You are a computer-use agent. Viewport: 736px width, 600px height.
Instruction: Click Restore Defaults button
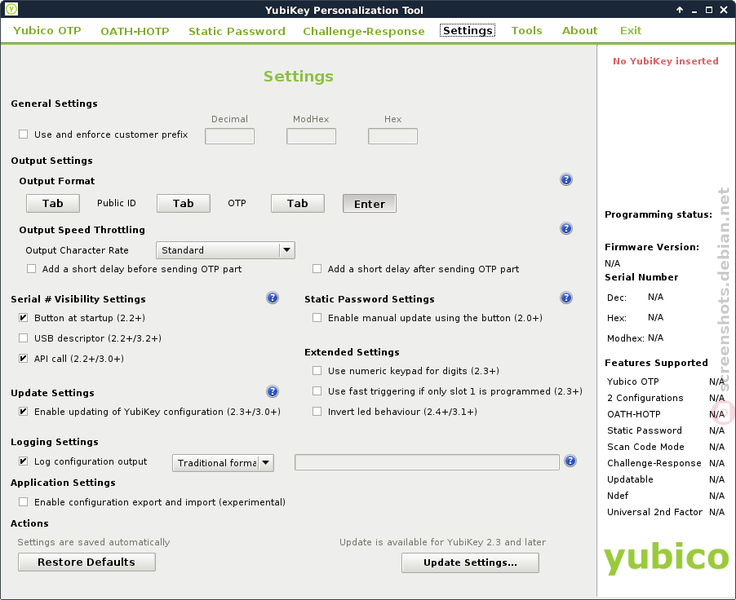[x=86, y=562]
